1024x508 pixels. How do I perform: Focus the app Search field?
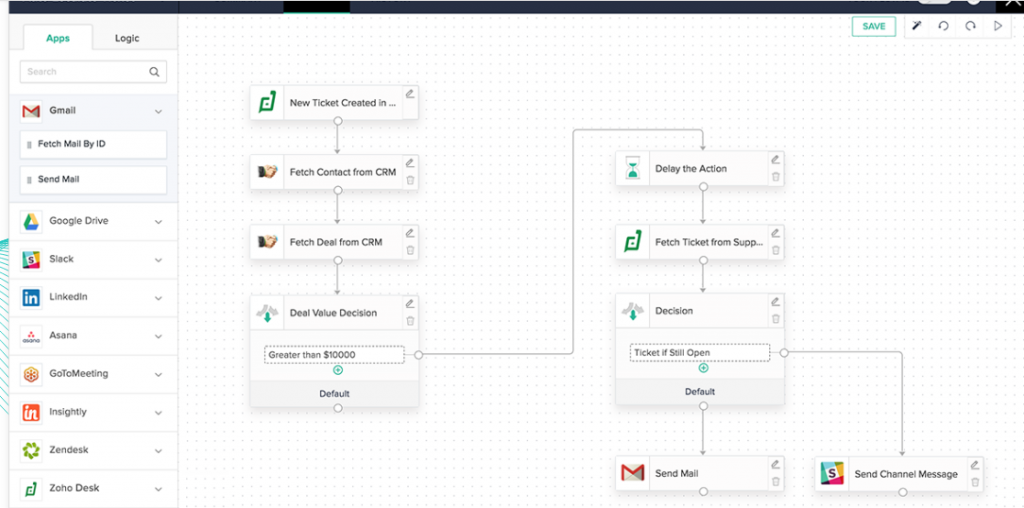pyautogui.click(x=93, y=72)
